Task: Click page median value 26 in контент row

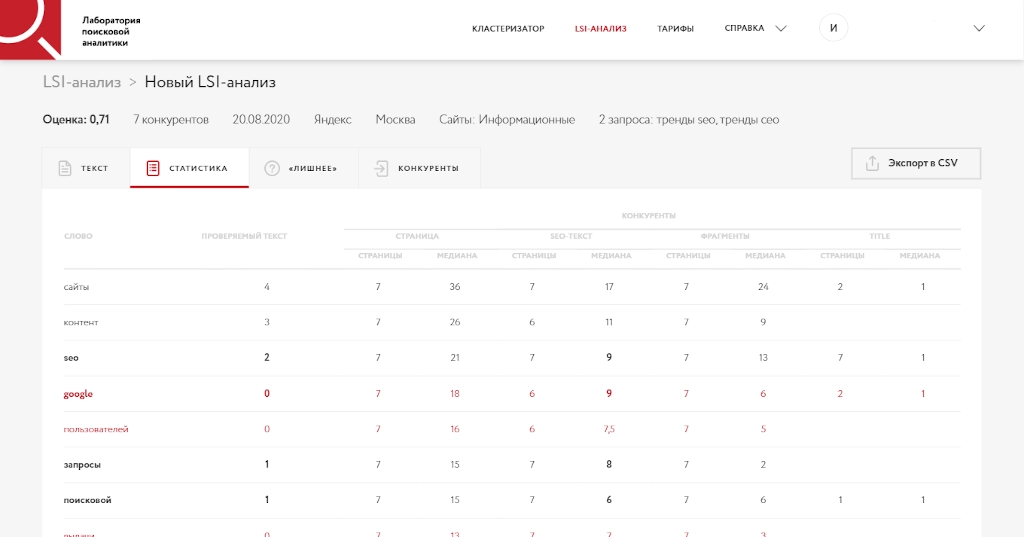Action: [455, 322]
